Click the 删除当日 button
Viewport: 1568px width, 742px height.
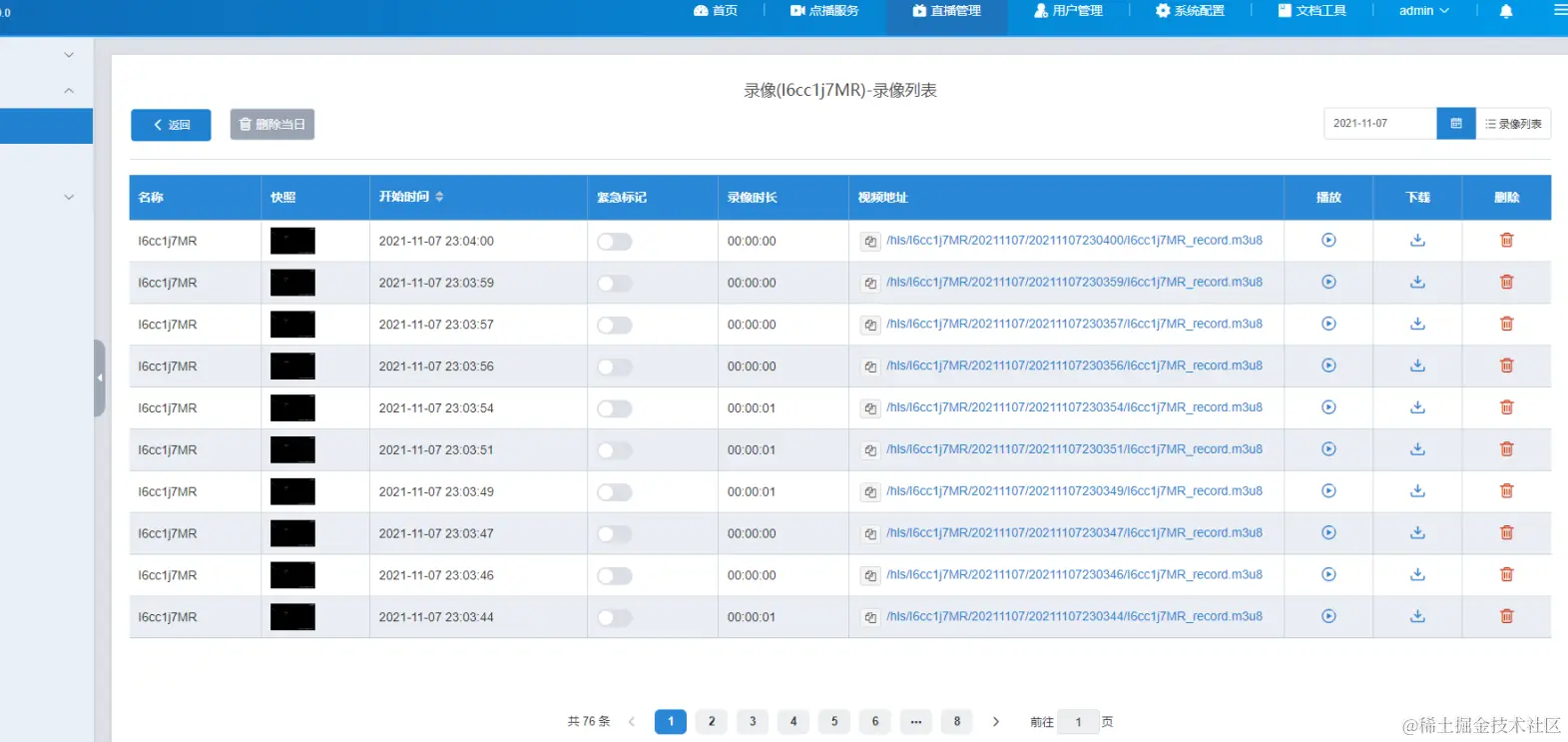(272, 124)
